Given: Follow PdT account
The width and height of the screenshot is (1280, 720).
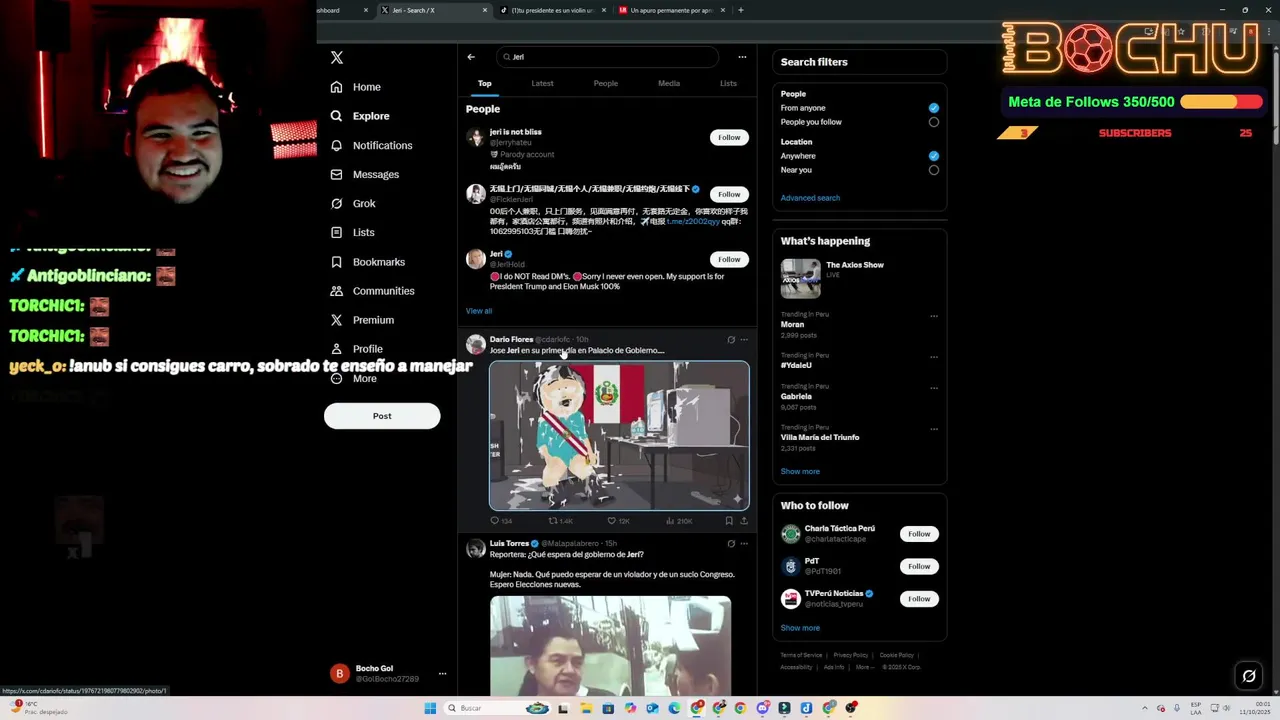Looking at the screenshot, I should (x=919, y=566).
